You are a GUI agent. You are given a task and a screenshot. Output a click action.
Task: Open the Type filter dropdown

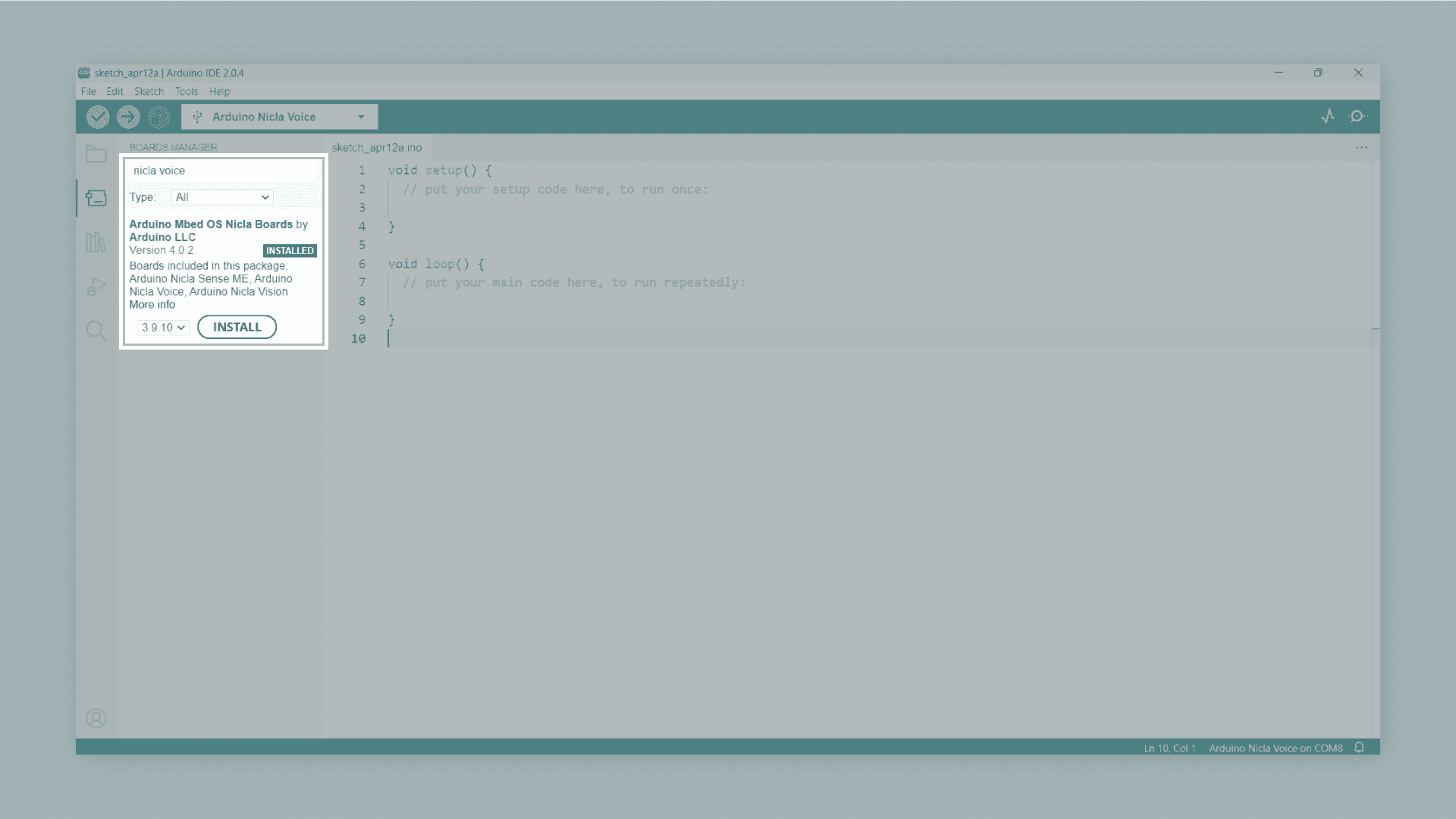pos(222,197)
